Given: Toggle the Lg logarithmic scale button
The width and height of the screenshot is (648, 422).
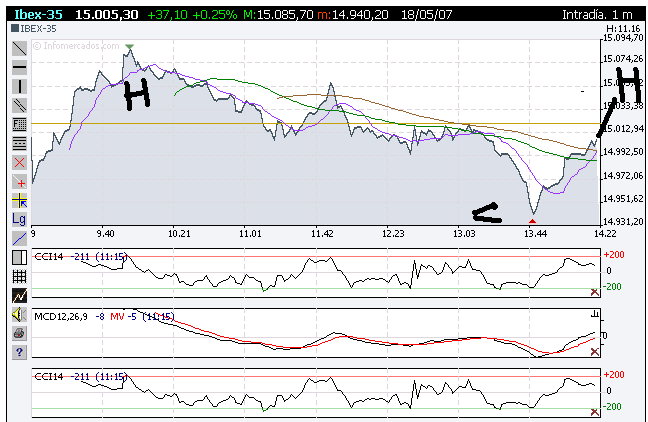Looking at the screenshot, I should tap(19, 219).
